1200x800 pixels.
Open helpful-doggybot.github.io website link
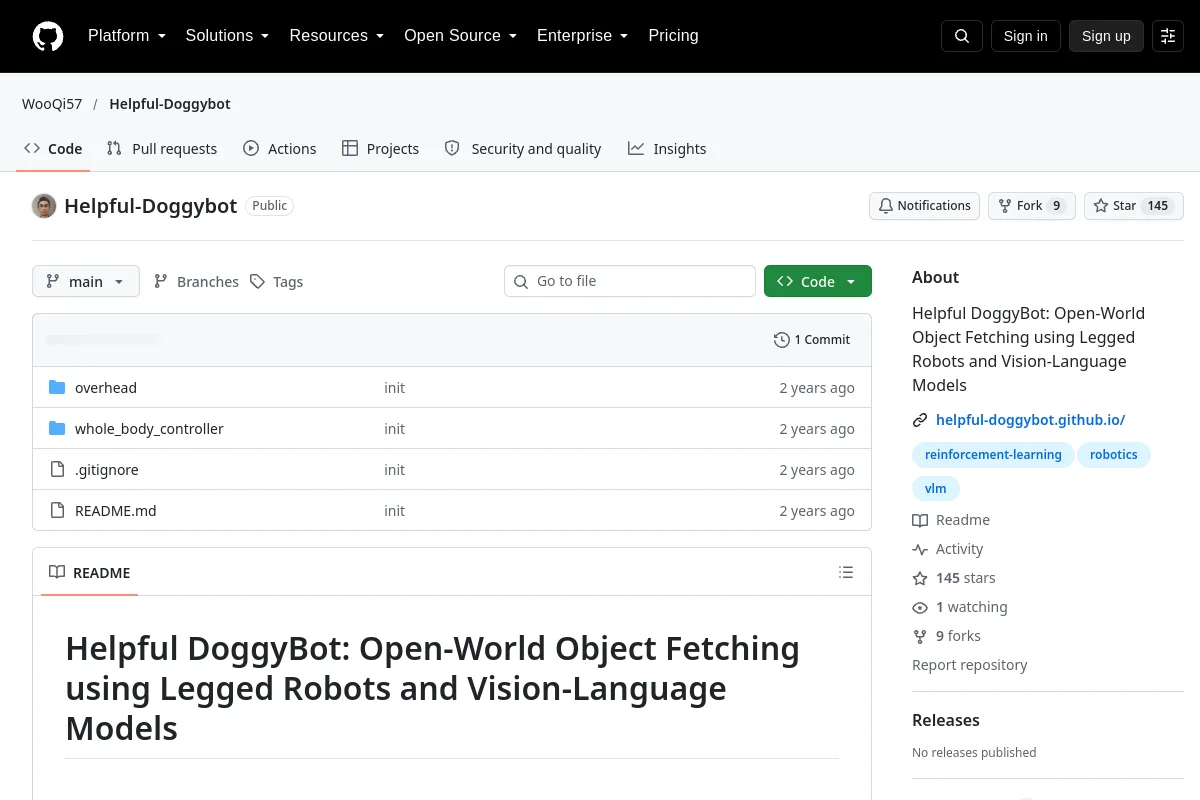coord(1030,421)
